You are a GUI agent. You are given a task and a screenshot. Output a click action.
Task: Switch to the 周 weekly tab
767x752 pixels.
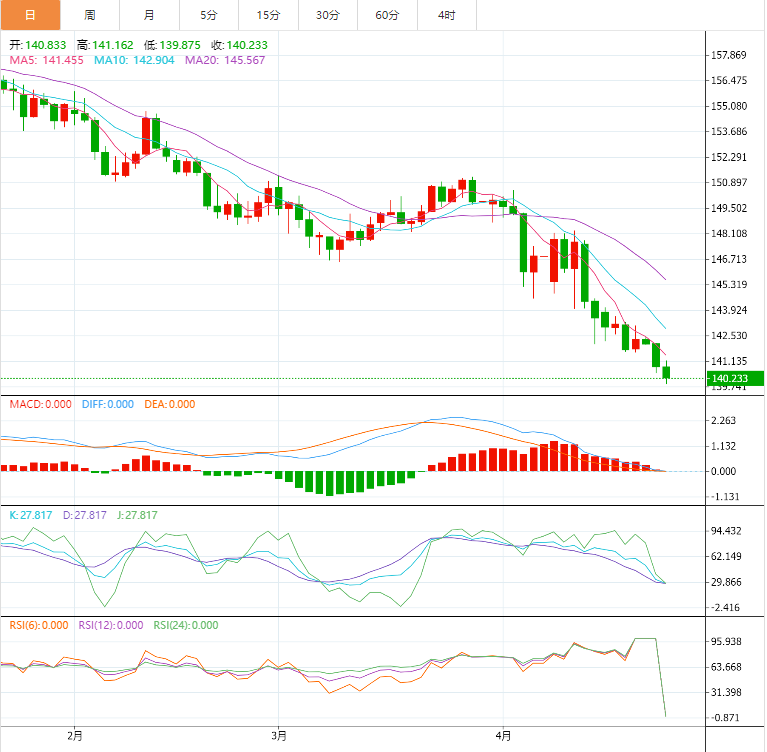coord(90,15)
